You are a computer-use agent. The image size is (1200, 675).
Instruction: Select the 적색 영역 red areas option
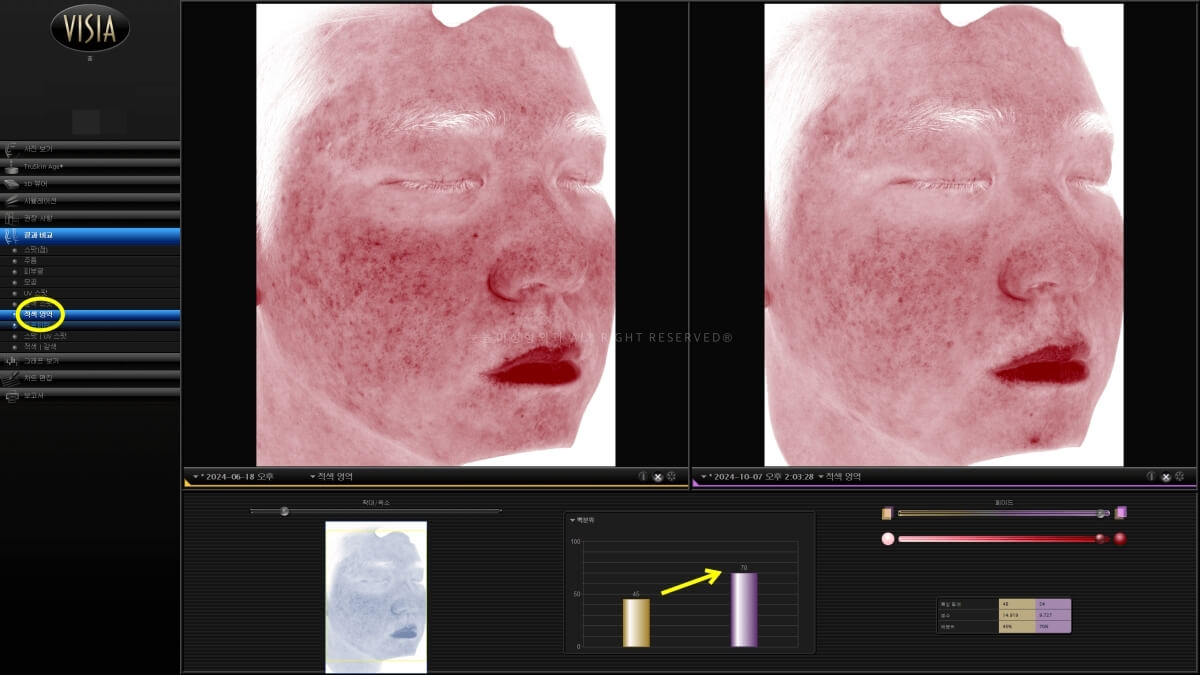click(x=90, y=315)
